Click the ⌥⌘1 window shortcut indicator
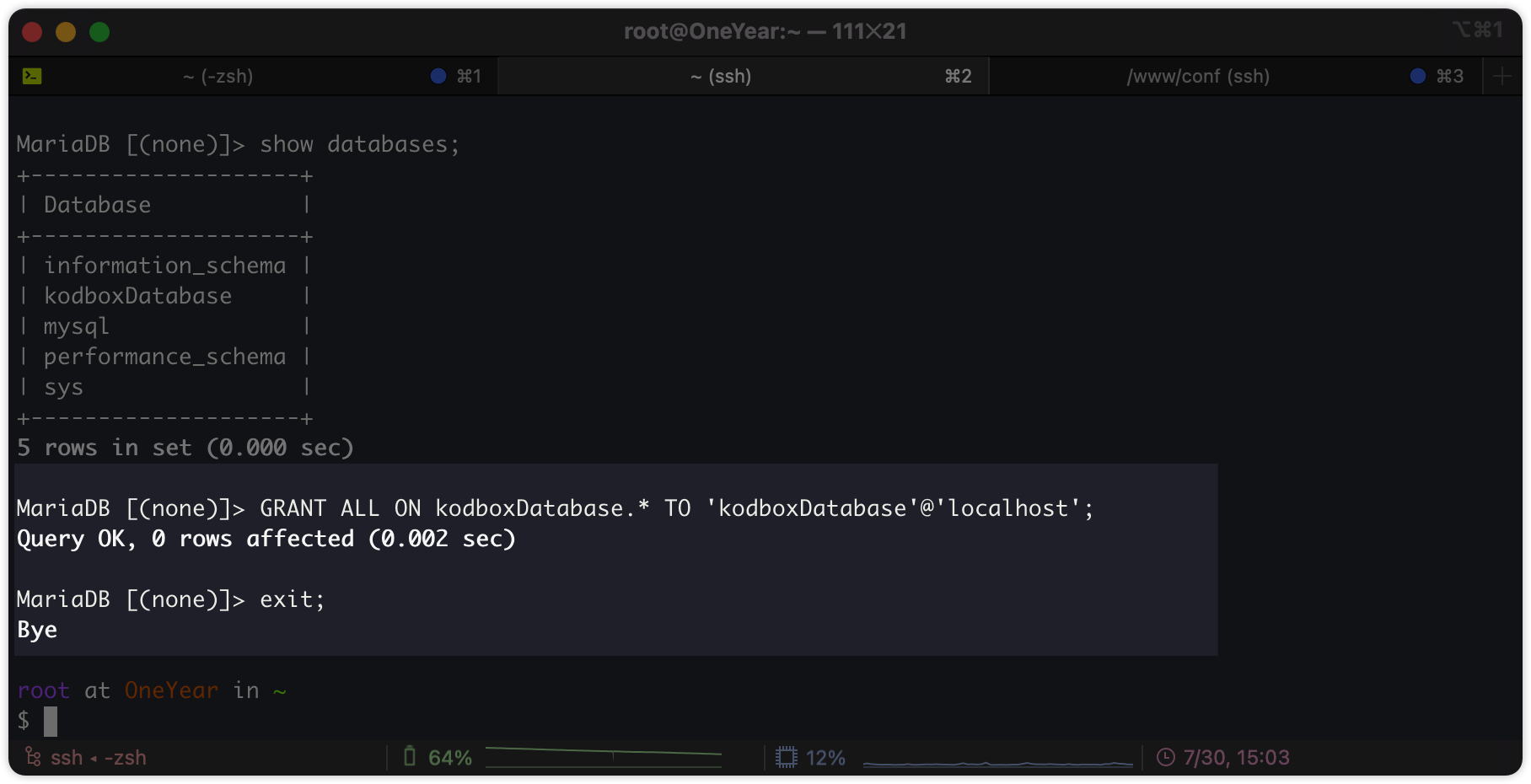Screen dimensions: 1531x784 pos(1477,30)
